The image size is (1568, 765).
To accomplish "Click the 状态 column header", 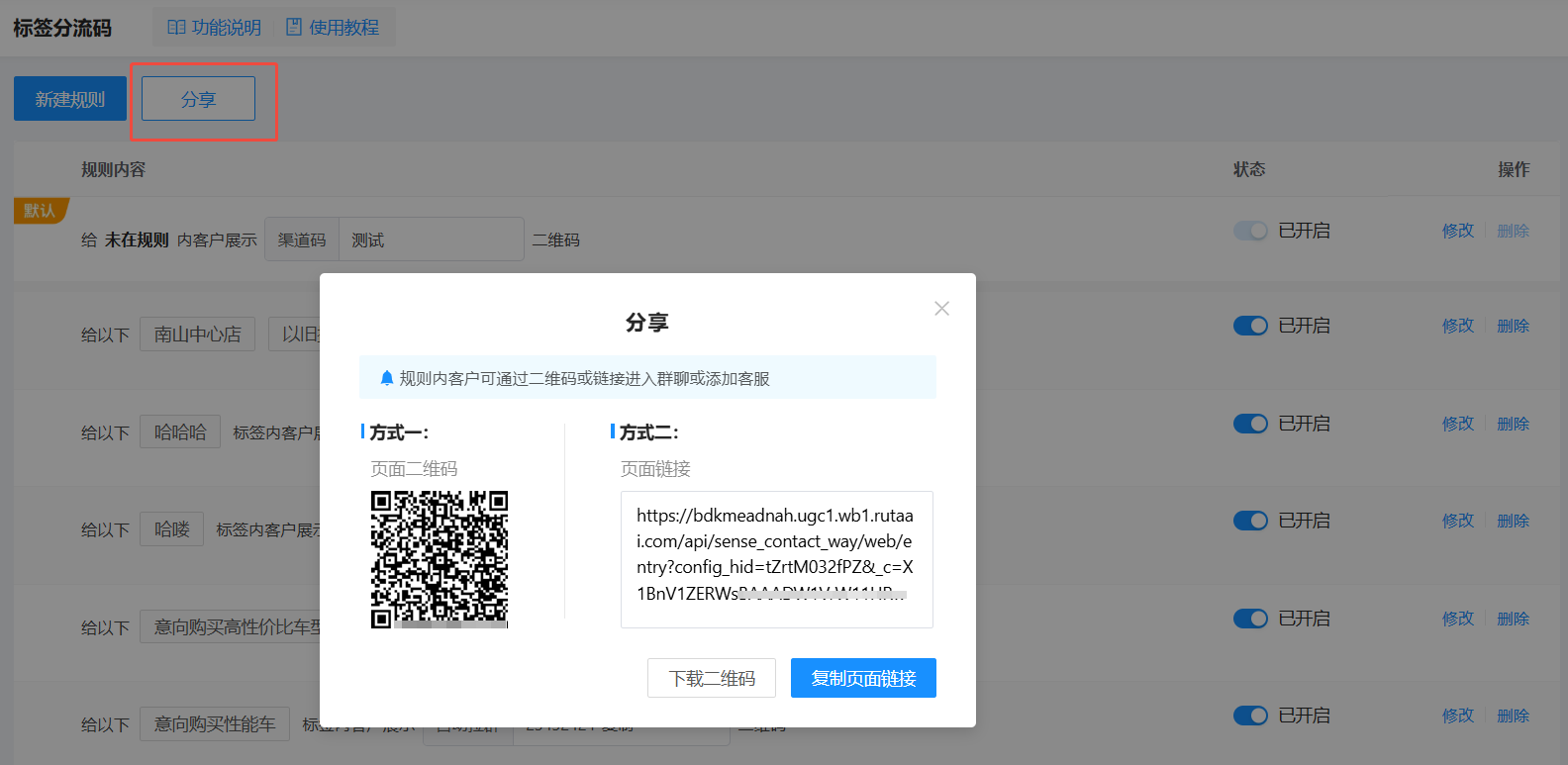I will click(x=1249, y=169).
